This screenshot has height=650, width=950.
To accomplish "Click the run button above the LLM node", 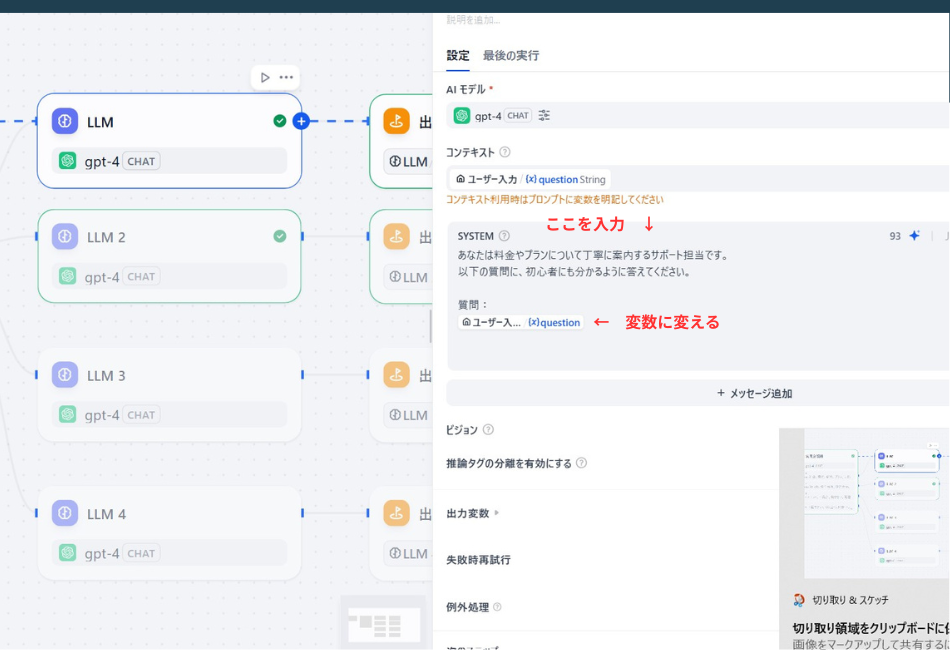I will 265,77.
